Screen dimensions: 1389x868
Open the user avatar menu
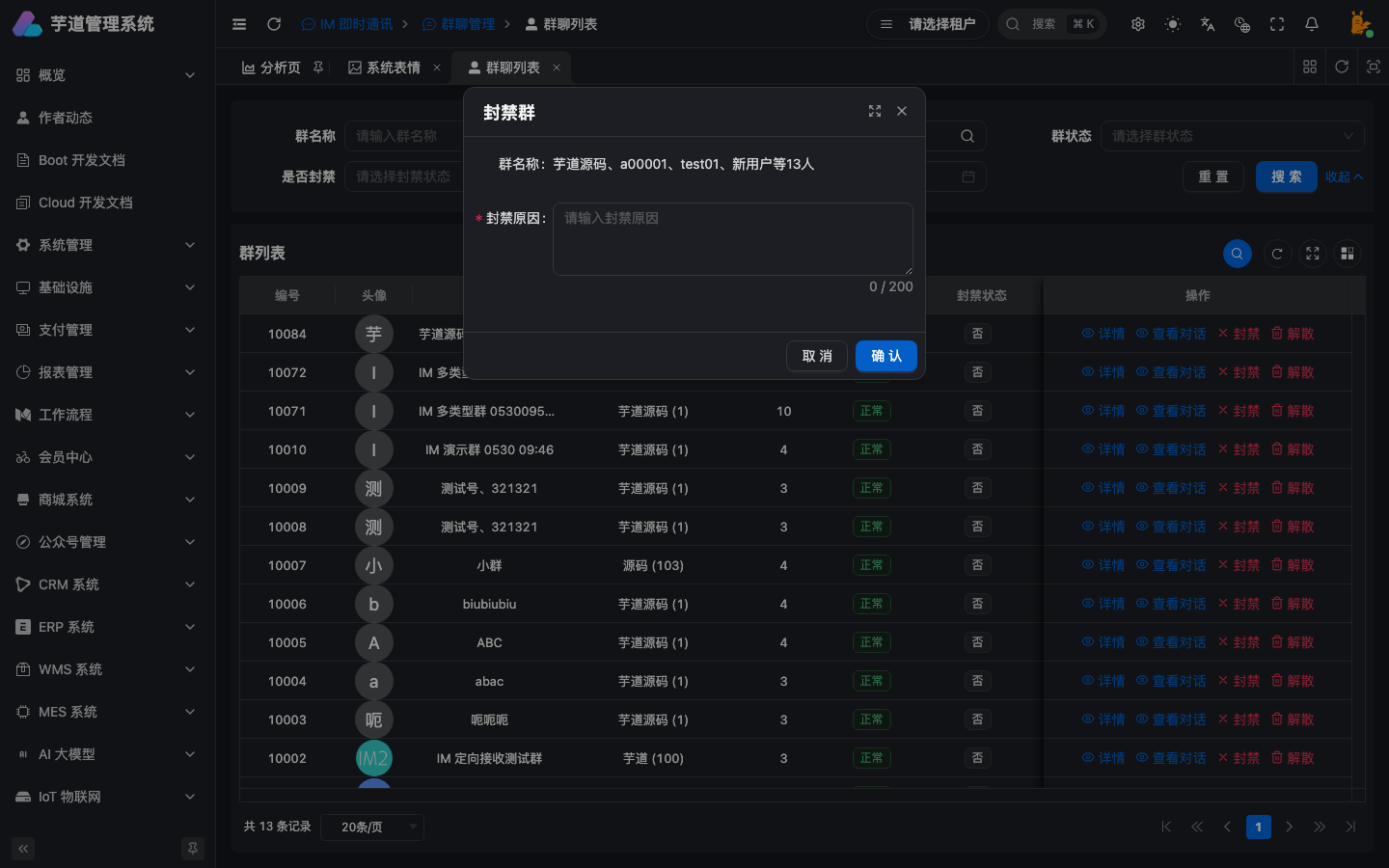(1360, 24)
